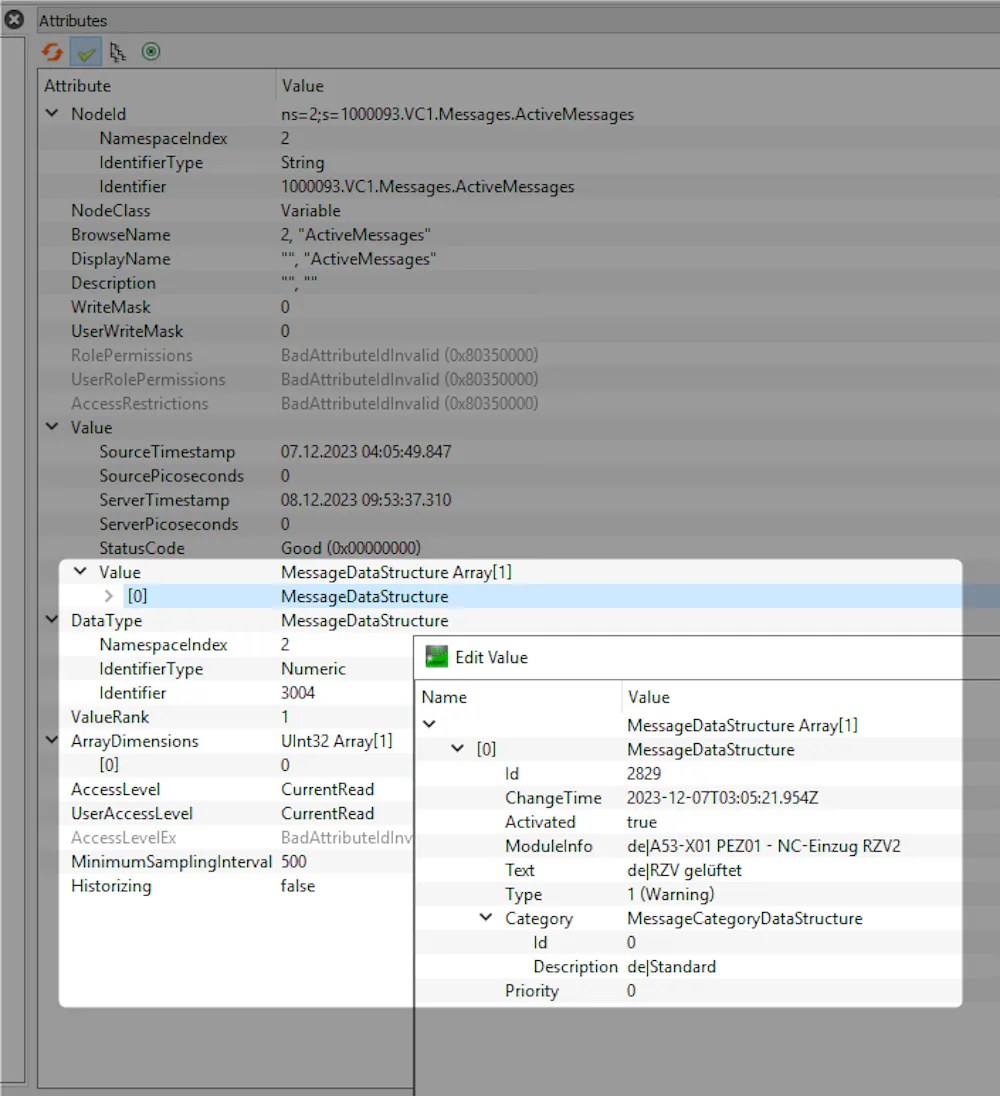1000x1096 pixels.
Task: Click the Category Description value de|Standard
Action: (x=672, y=967)
